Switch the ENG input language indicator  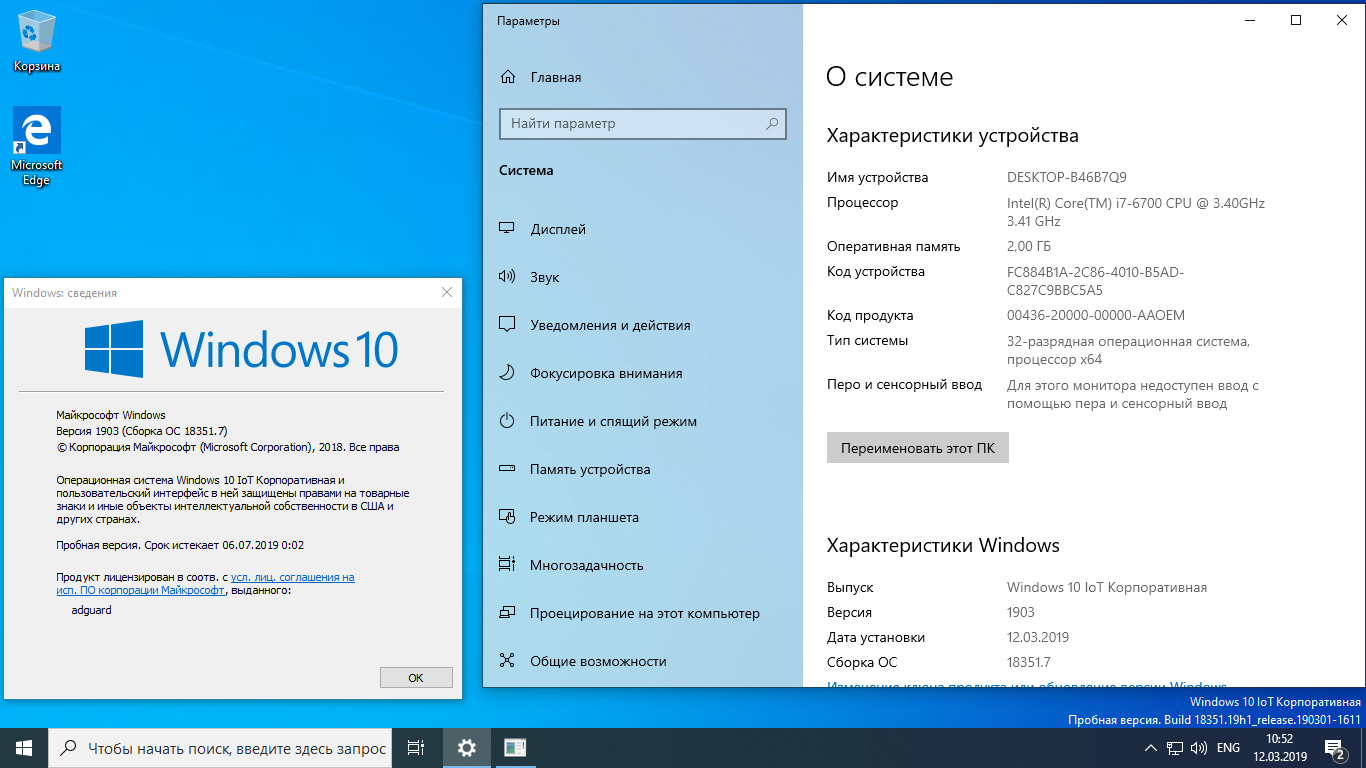[x=1228, y=748]
